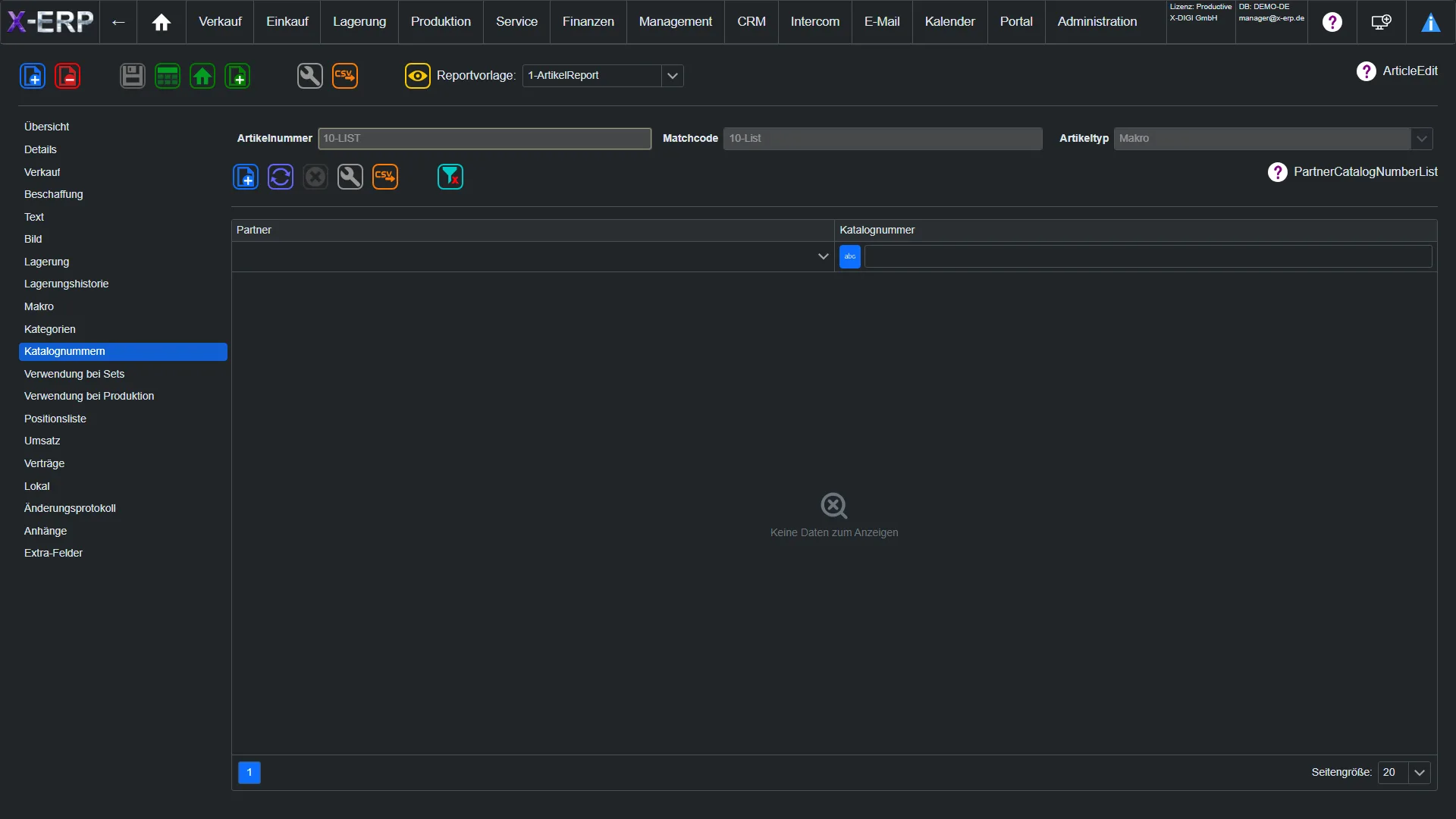Open the Finanzen menu

click(588, 22)
